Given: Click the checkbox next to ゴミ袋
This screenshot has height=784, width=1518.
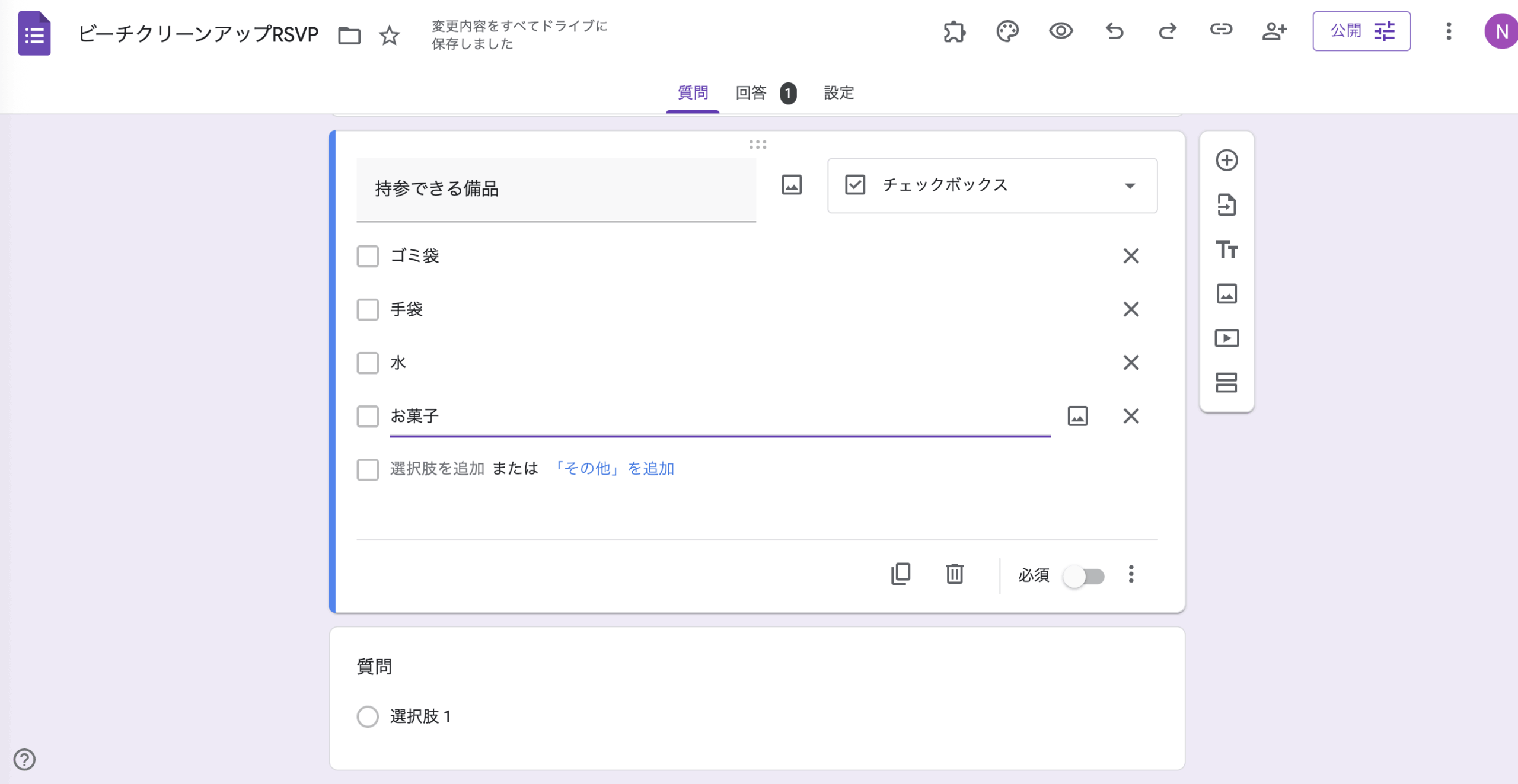Looking at the screenshot, I should click(368, 257).
